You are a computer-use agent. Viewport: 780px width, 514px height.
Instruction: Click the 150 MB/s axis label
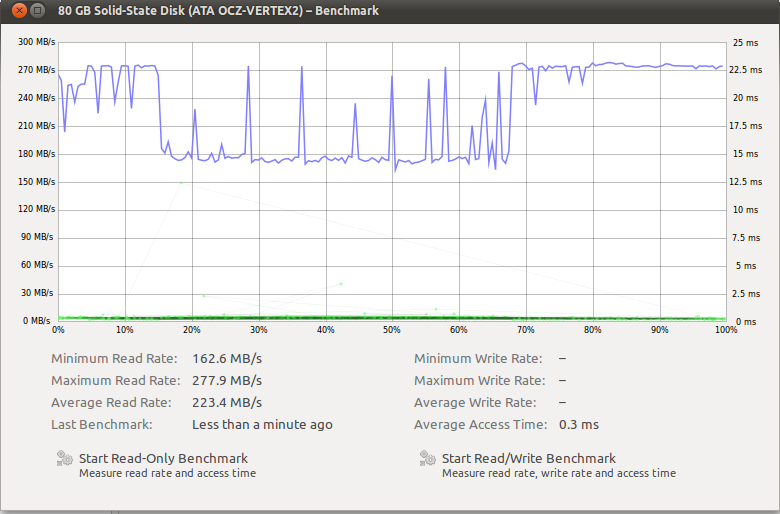[x=36, y=182]
